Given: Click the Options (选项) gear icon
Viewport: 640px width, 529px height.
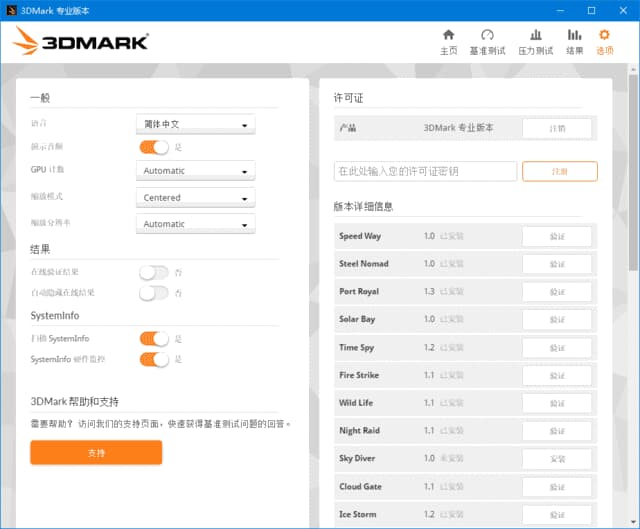Looking at the screenshot, I should coord(604,36).
